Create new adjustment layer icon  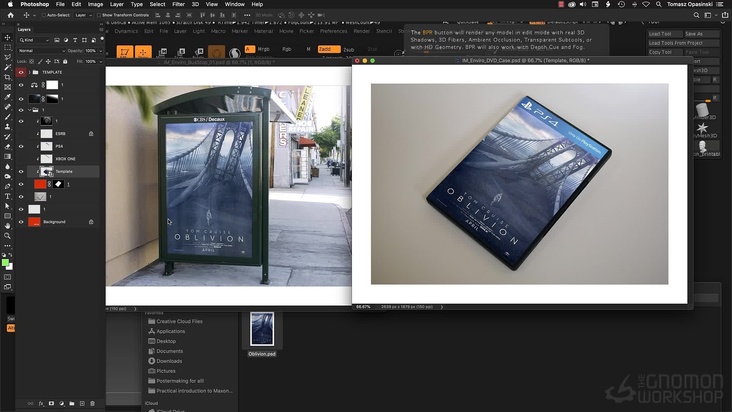[62, 403]
